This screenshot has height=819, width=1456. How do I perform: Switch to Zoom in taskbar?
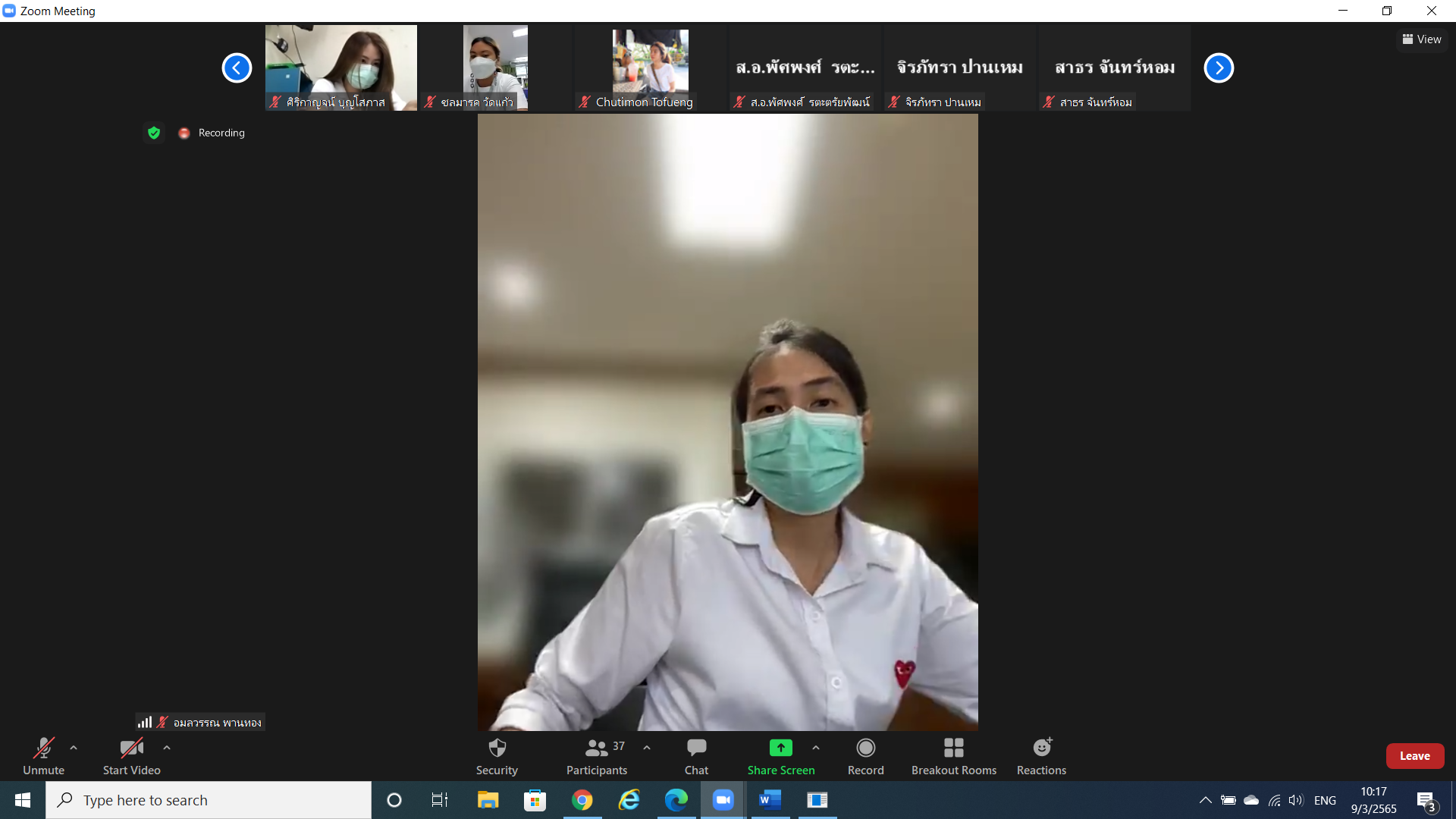723,800
